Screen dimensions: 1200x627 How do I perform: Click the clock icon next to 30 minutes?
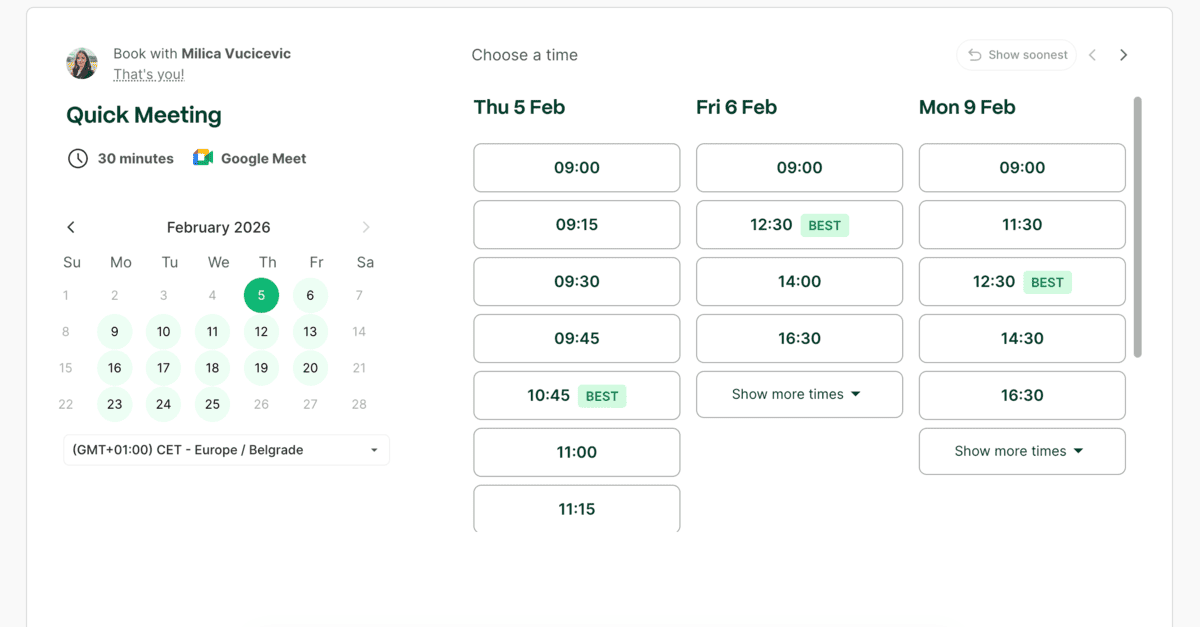(77, 158)
